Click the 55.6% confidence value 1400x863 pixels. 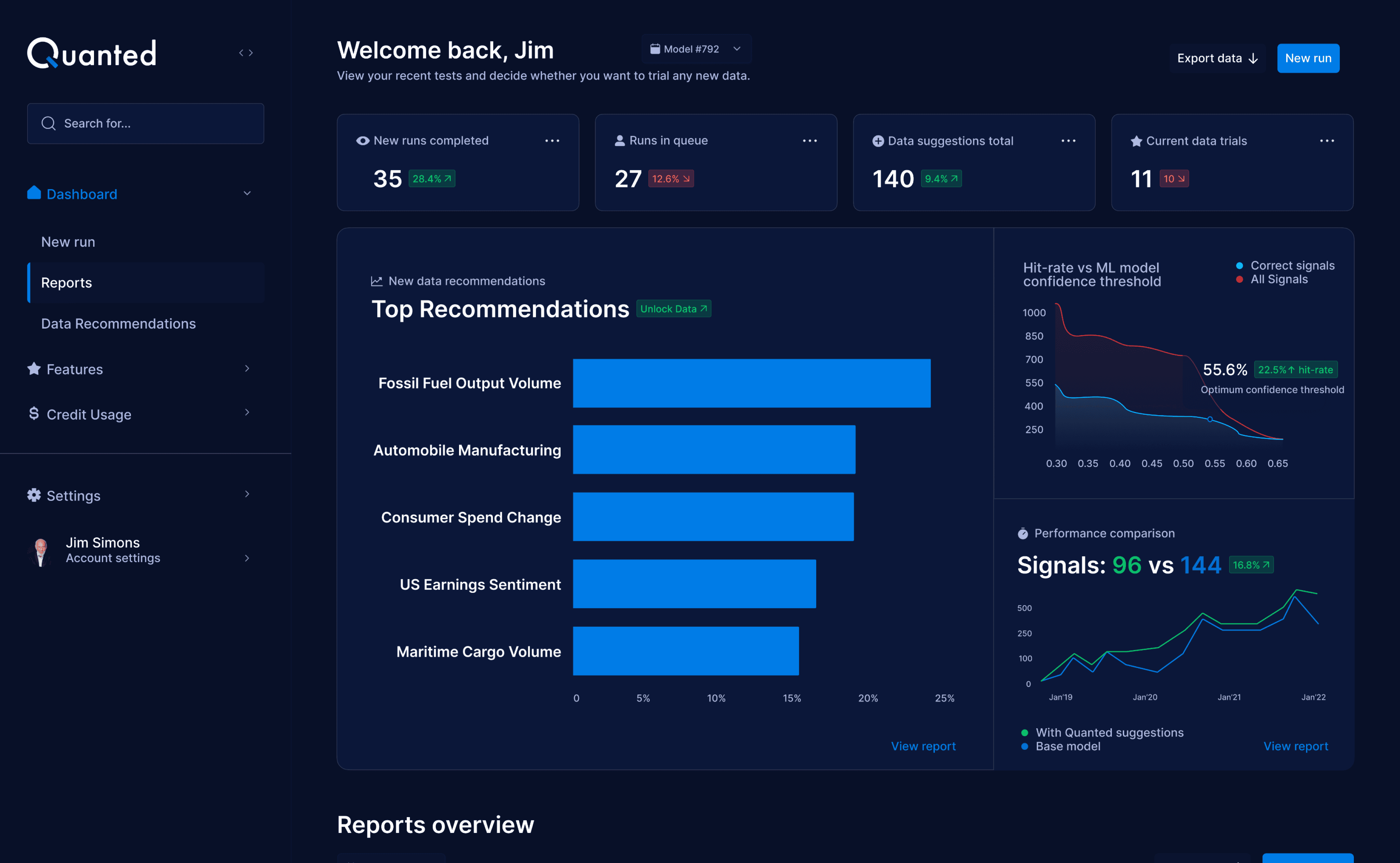click(1225, 370)
